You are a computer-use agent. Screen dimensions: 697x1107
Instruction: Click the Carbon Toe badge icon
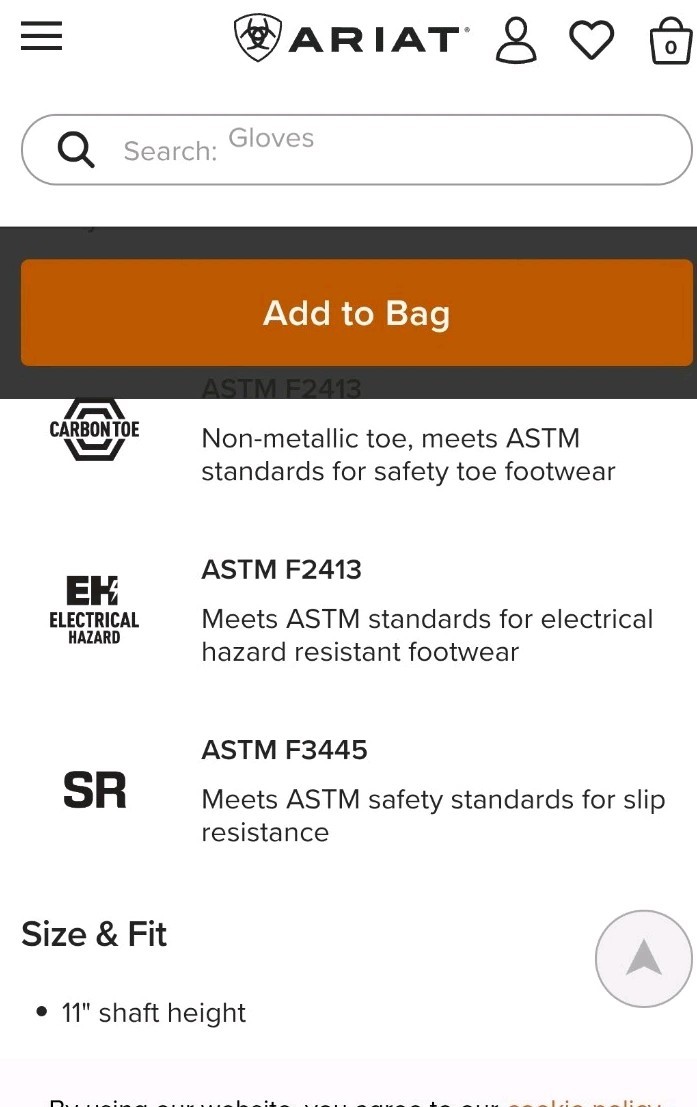pos(94,430)
